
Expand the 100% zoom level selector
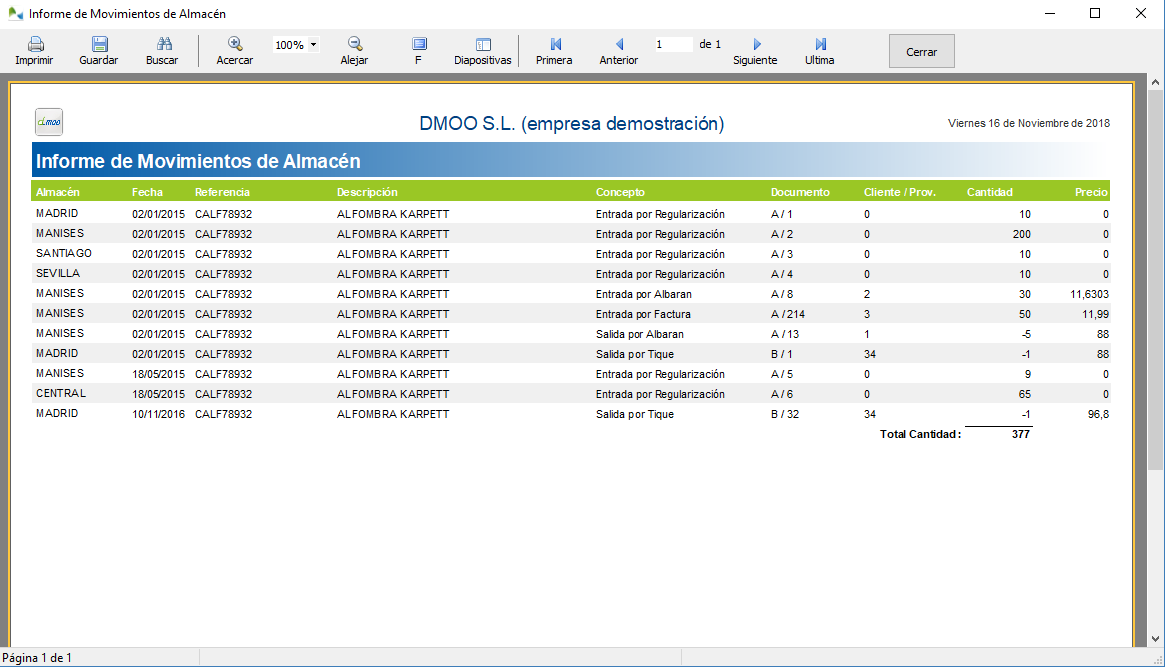295,43
